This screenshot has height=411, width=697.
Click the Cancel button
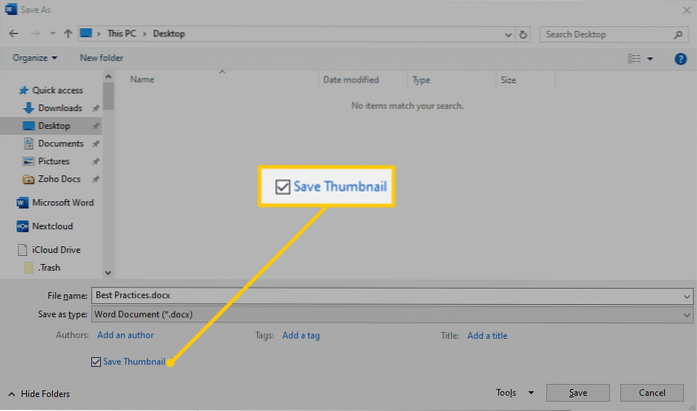(652, 393)
